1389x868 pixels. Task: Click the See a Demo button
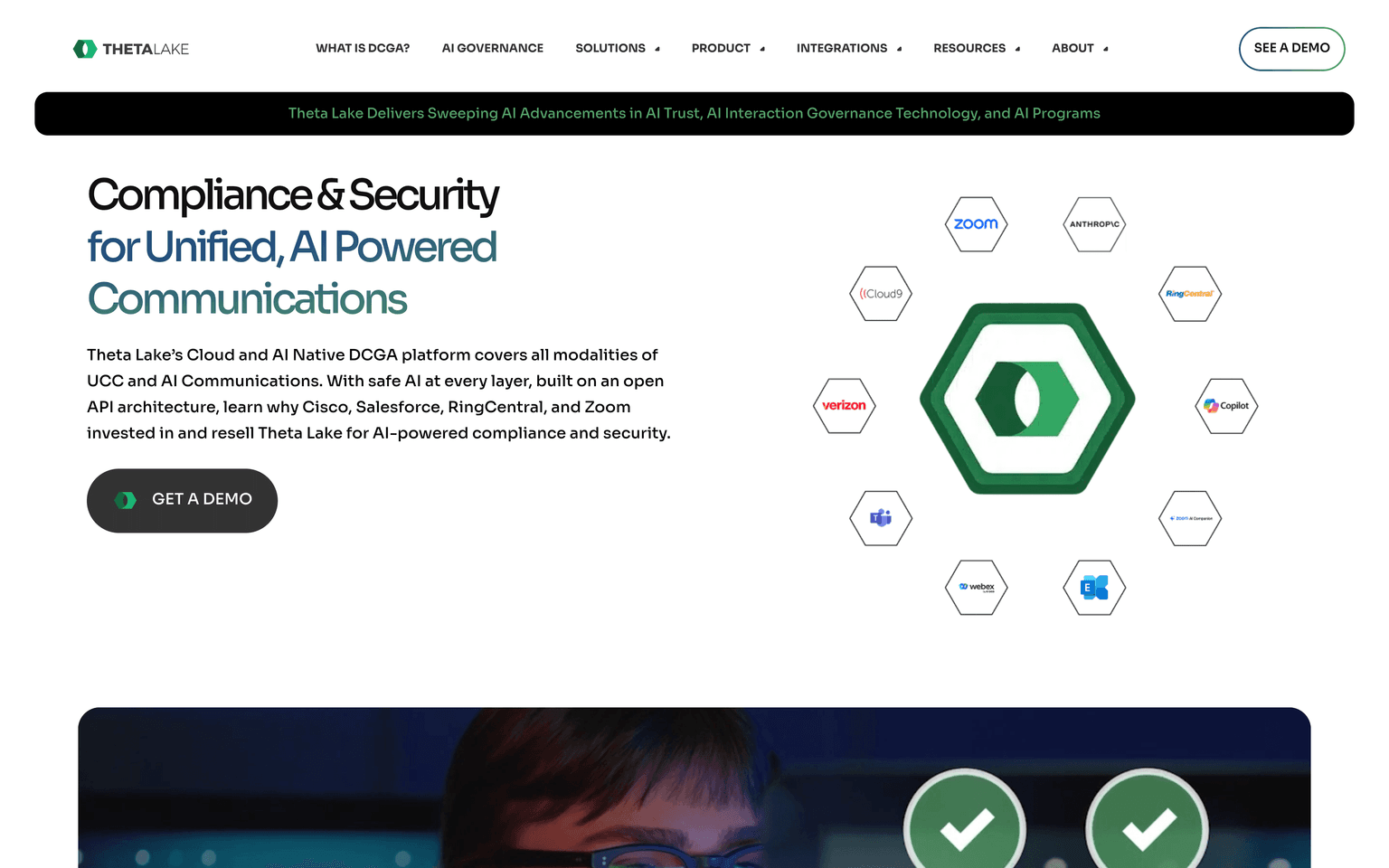1291,48
